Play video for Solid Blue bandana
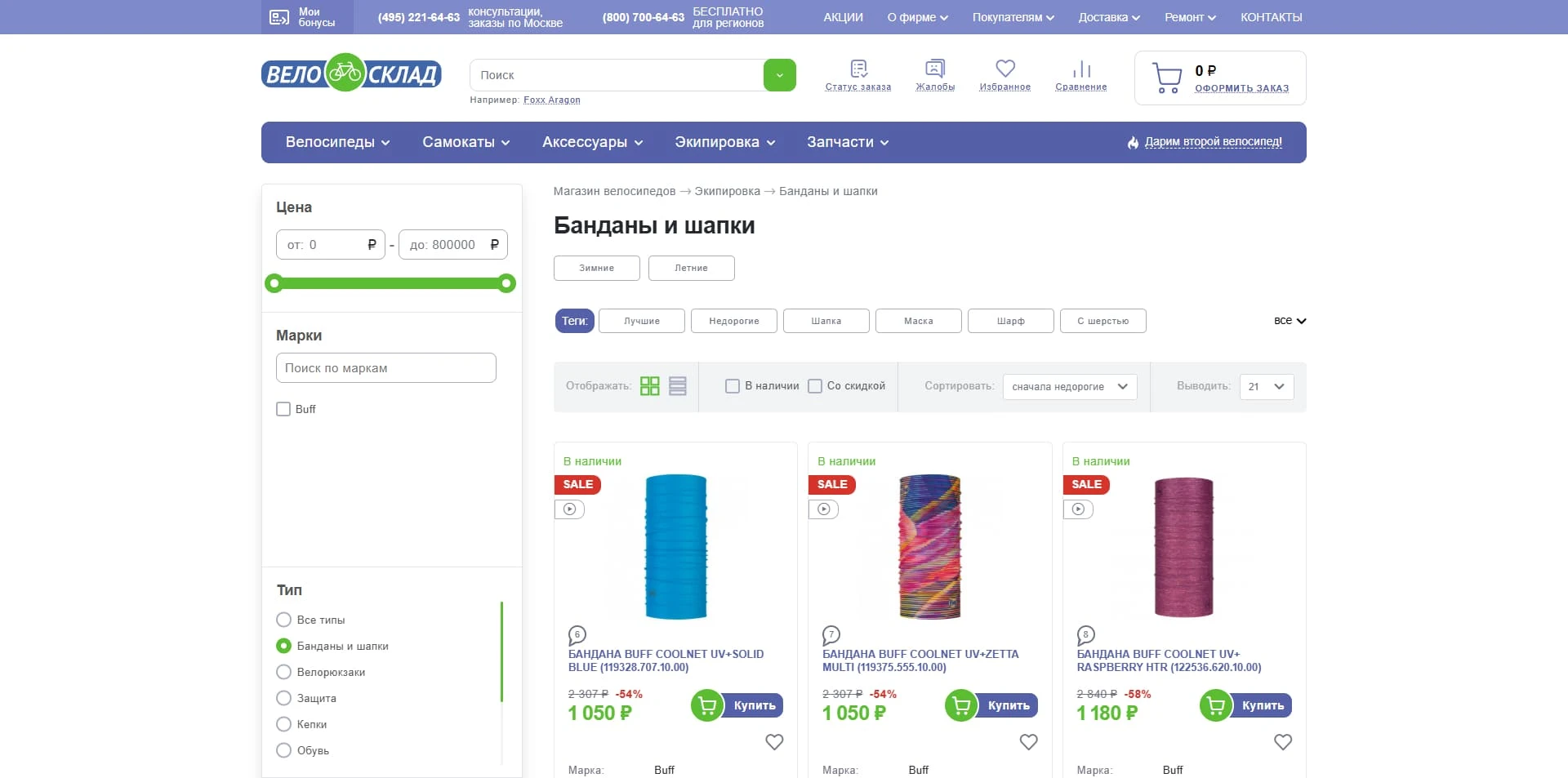 click(x=570, y=509)
